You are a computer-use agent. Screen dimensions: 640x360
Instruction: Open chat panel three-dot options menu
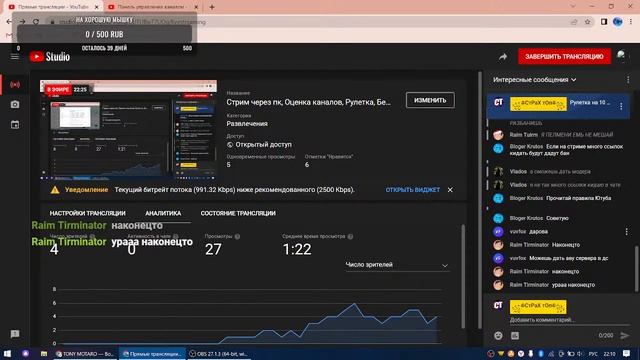pyautogui.click(x=628, y=80)
